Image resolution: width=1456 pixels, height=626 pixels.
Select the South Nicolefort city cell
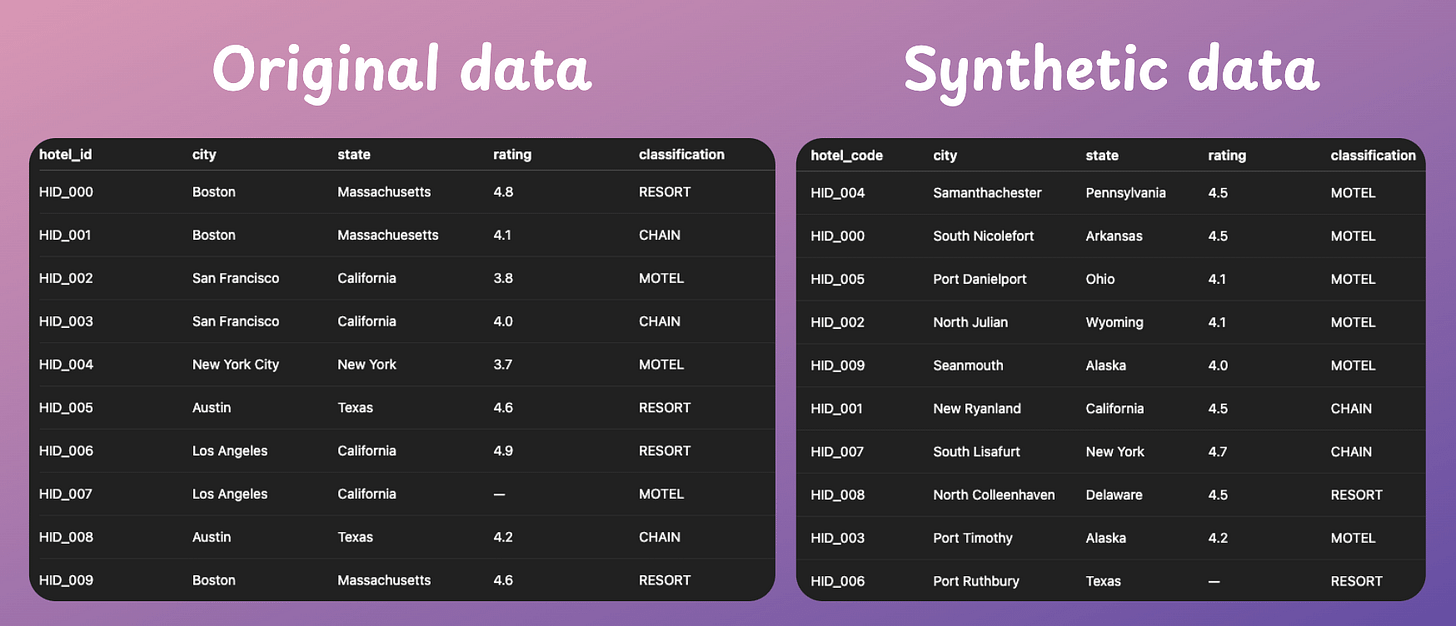983,236
